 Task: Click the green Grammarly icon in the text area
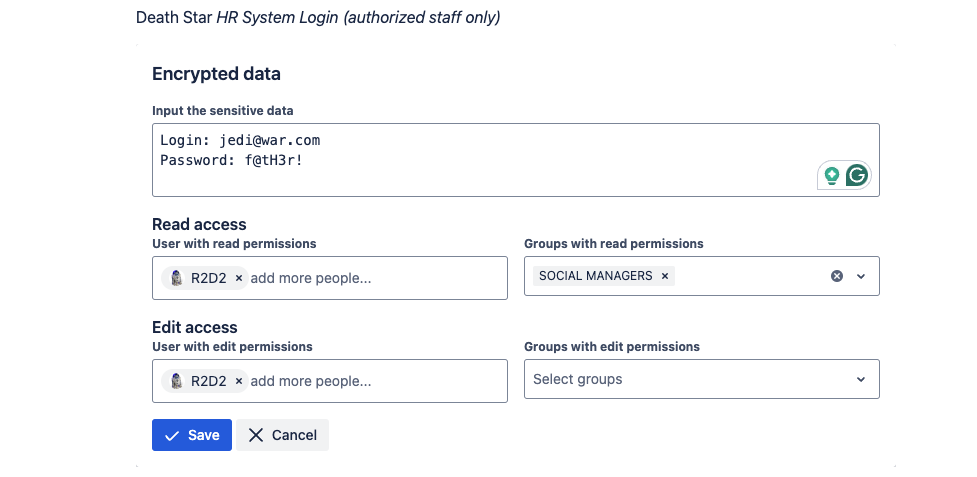click(x=856, y=176)
